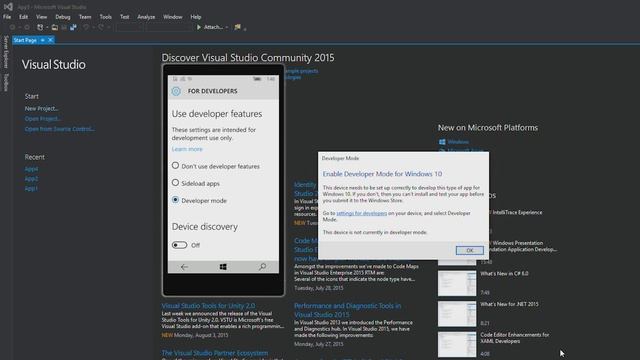
Task: Click the "IntelliTrace Experience" video title
Action: click(x=517, y=212)
